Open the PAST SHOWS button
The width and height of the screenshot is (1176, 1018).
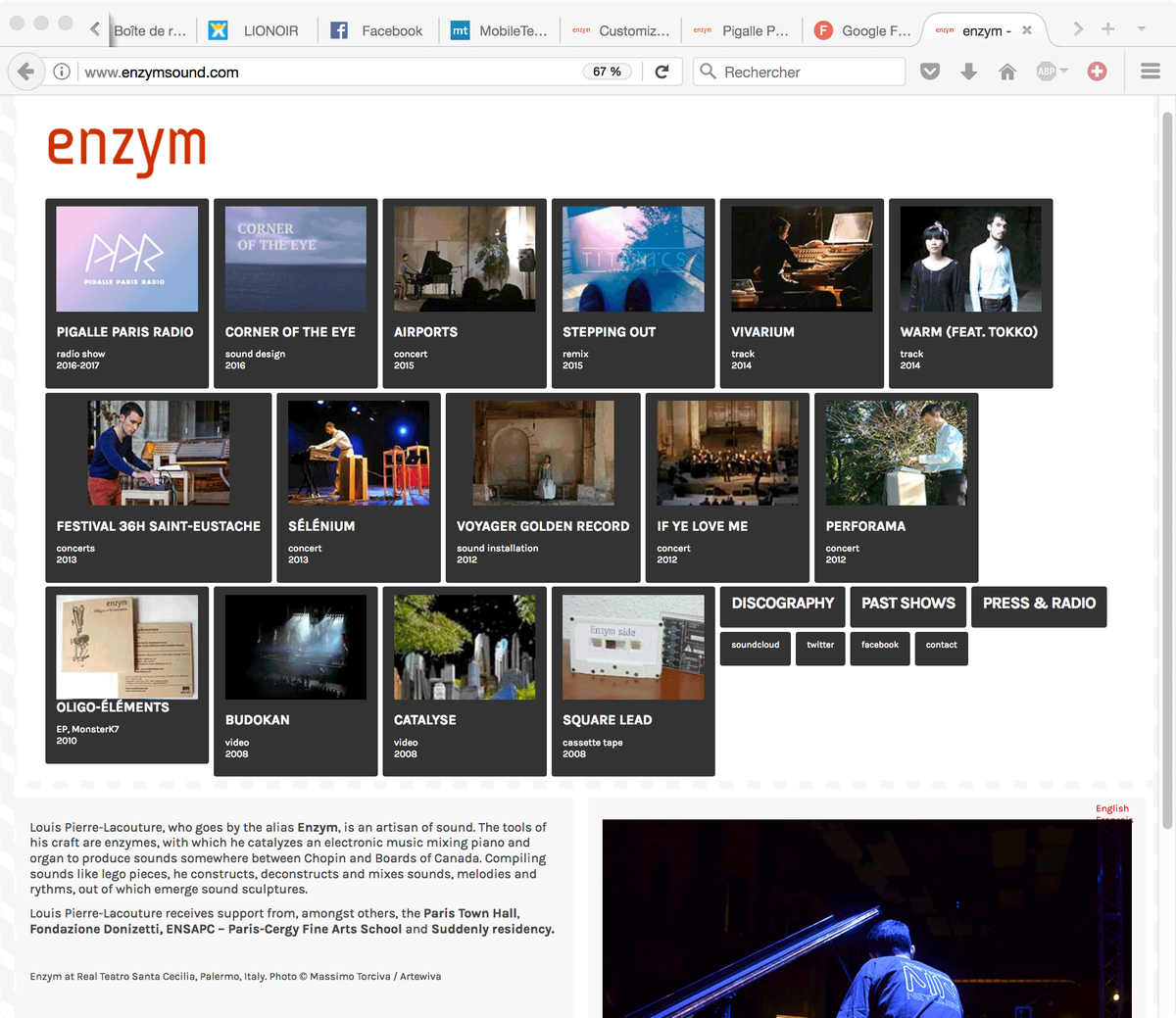click(x=908, y=606)
